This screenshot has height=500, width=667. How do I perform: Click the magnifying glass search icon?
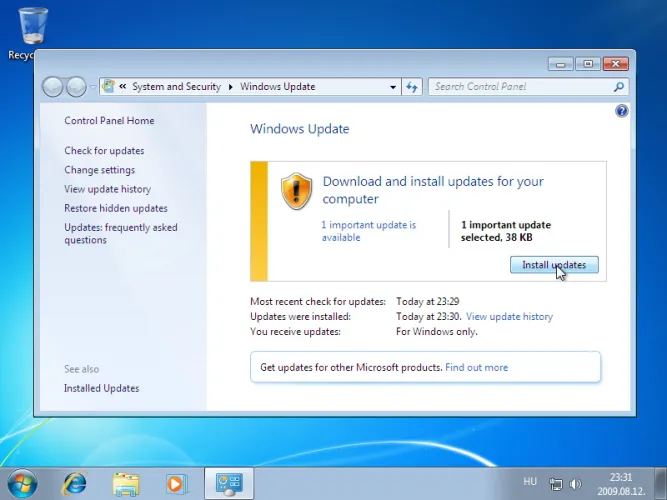619,87
